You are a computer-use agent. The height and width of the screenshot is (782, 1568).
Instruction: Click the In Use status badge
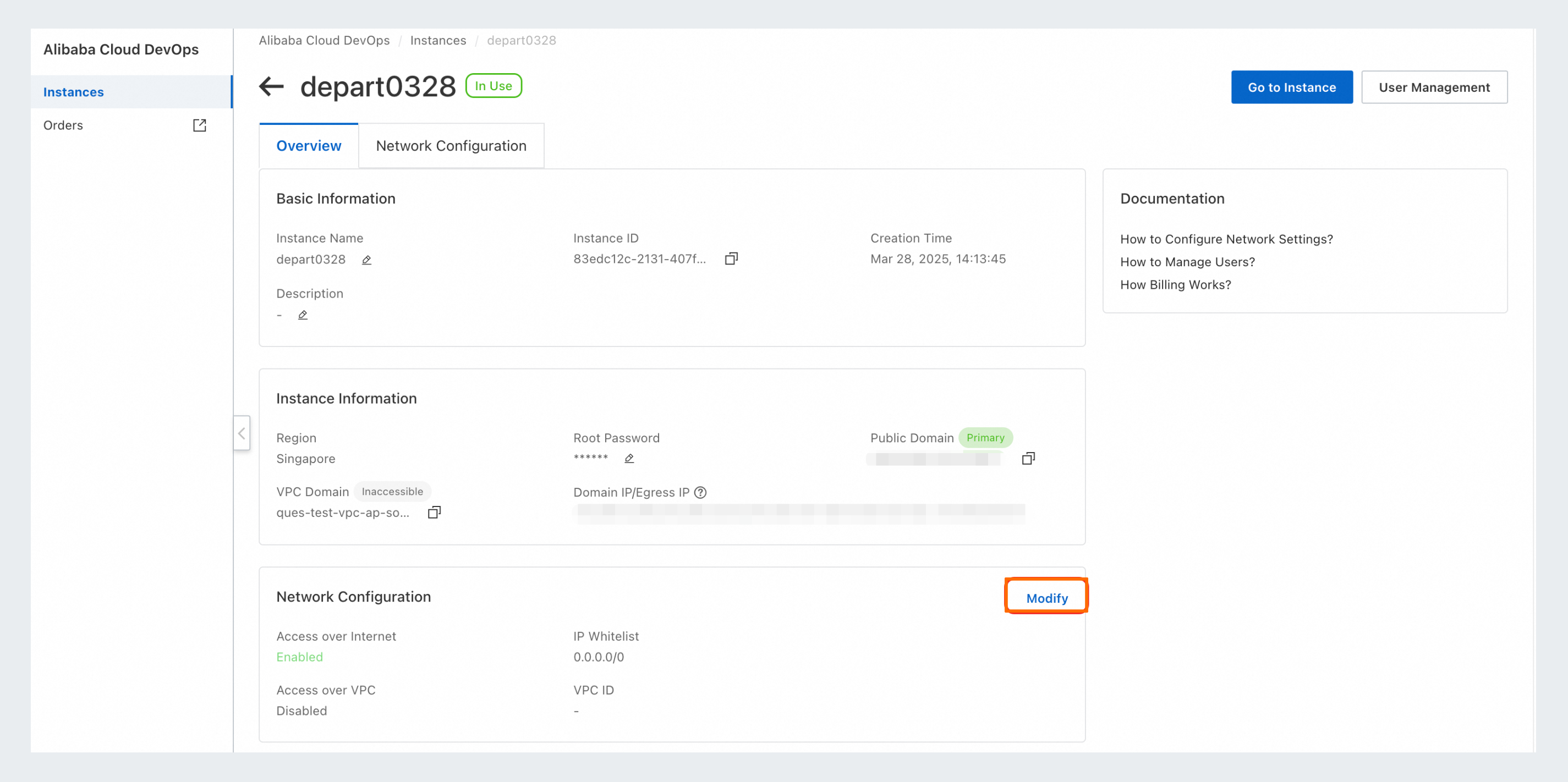pos(493,86)
